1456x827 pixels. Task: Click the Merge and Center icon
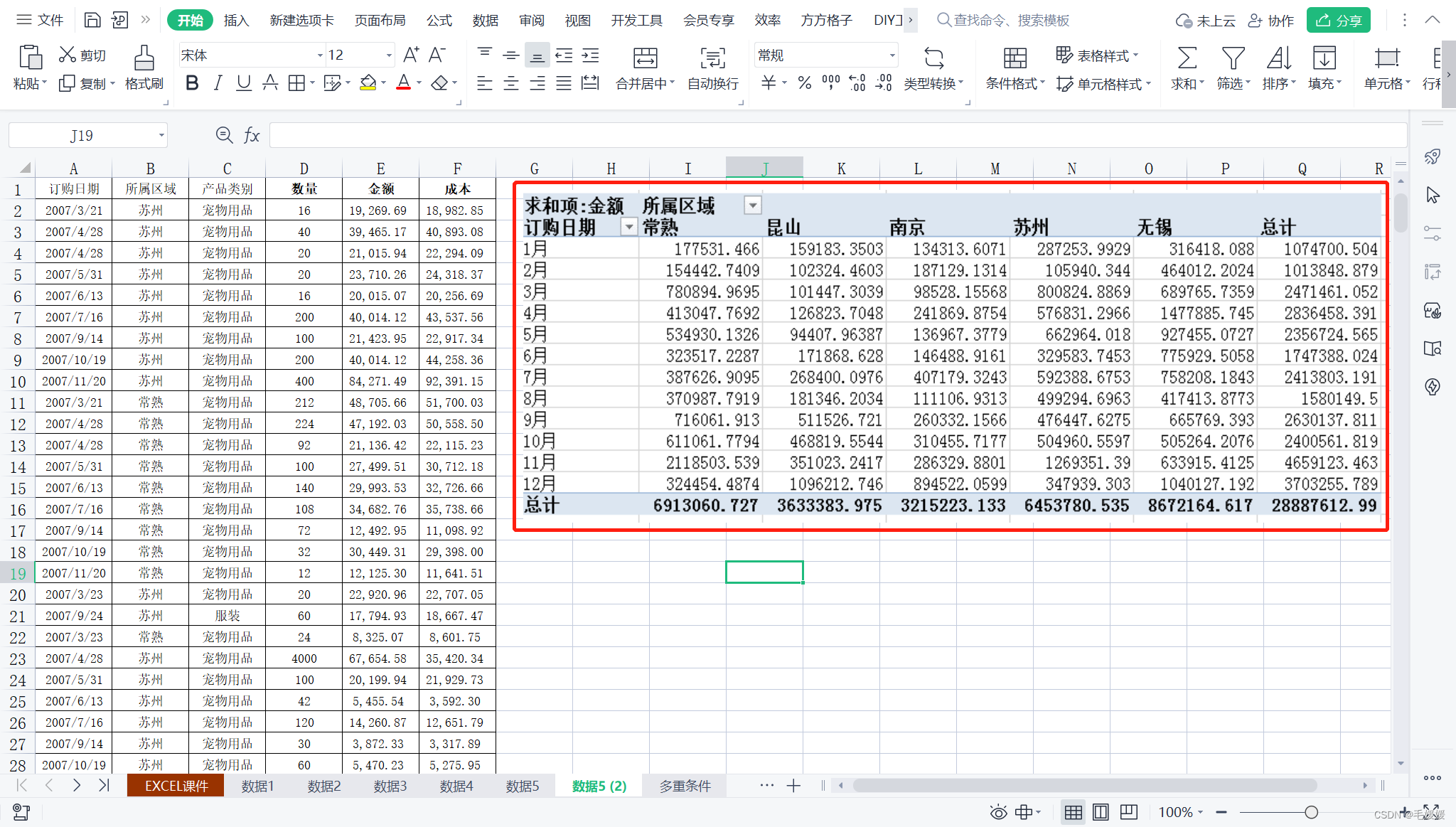645,58
